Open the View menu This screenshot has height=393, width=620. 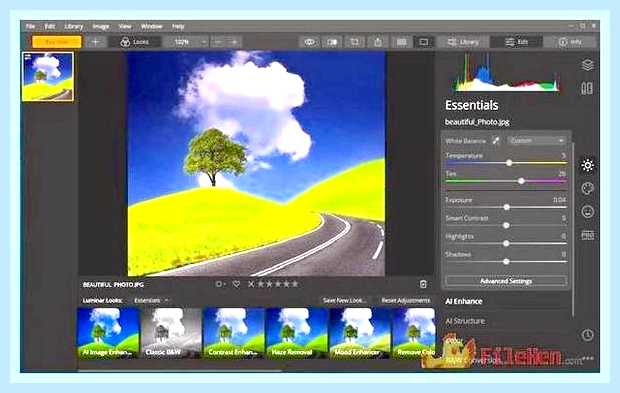pyautogui.click(x=125, y=26)
